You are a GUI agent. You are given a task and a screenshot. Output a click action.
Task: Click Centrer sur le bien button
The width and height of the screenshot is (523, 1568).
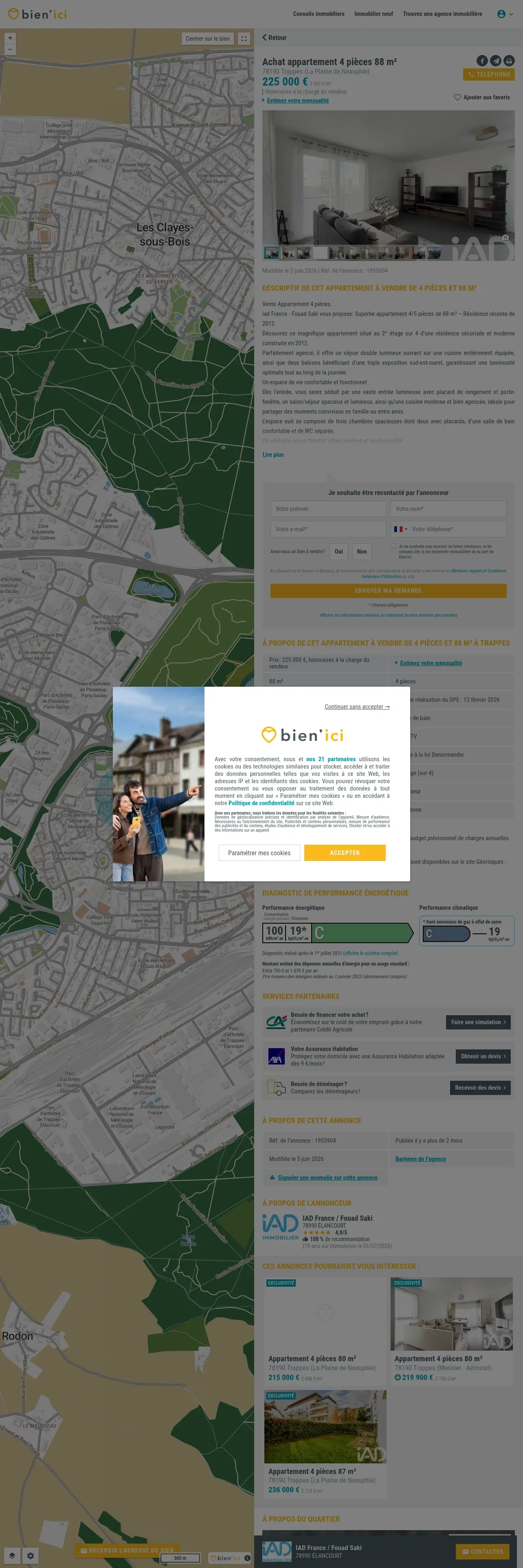208,38
